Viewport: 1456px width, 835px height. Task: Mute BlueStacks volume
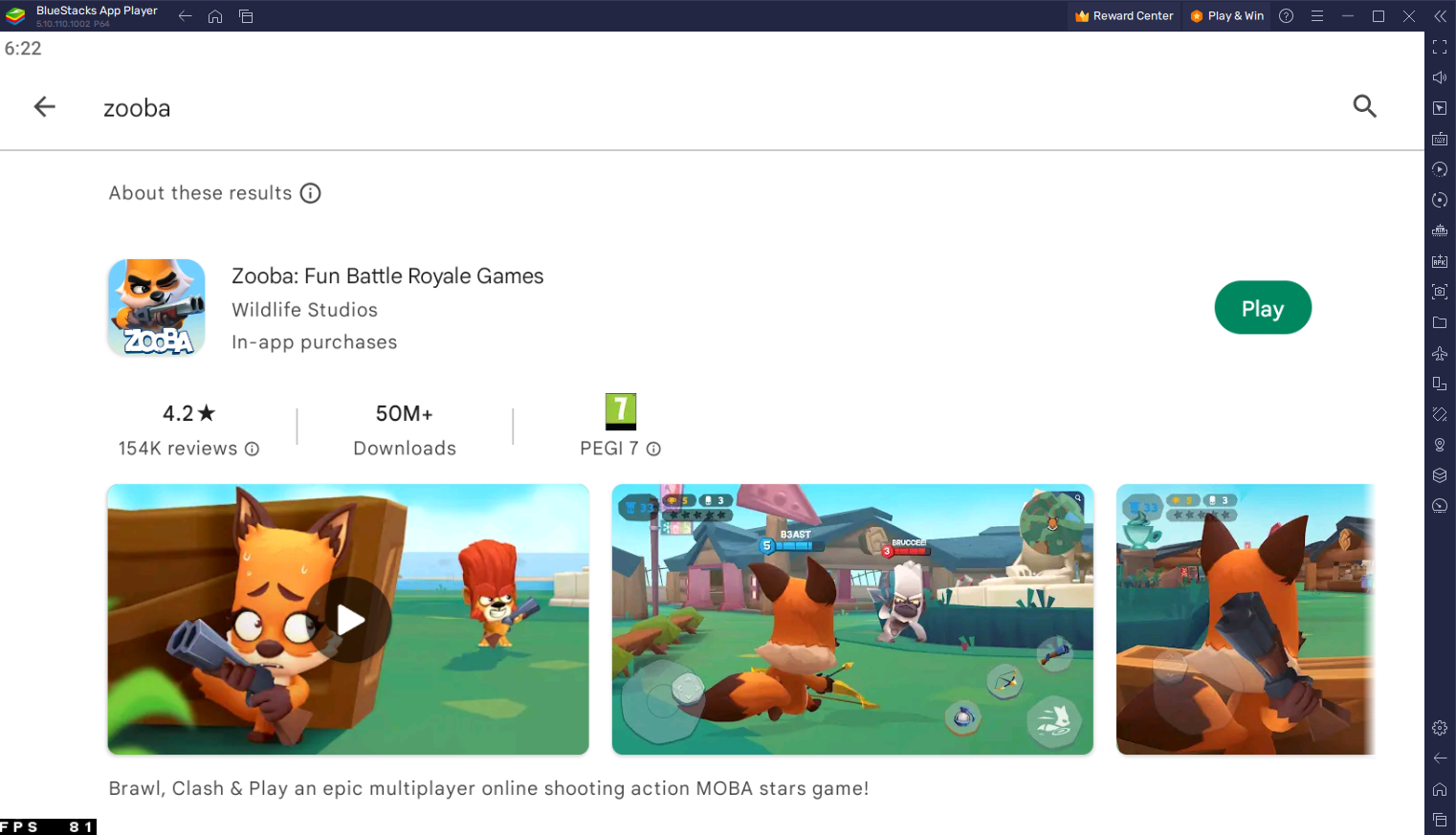(x=1440, y=77)
